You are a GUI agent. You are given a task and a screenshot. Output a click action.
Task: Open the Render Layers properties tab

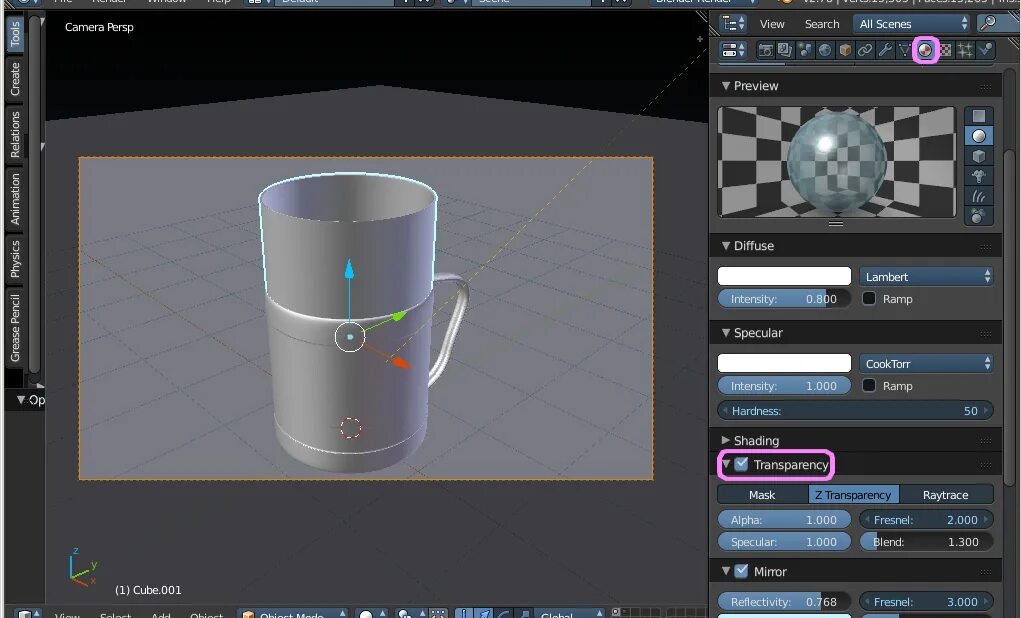click(785, 50)
